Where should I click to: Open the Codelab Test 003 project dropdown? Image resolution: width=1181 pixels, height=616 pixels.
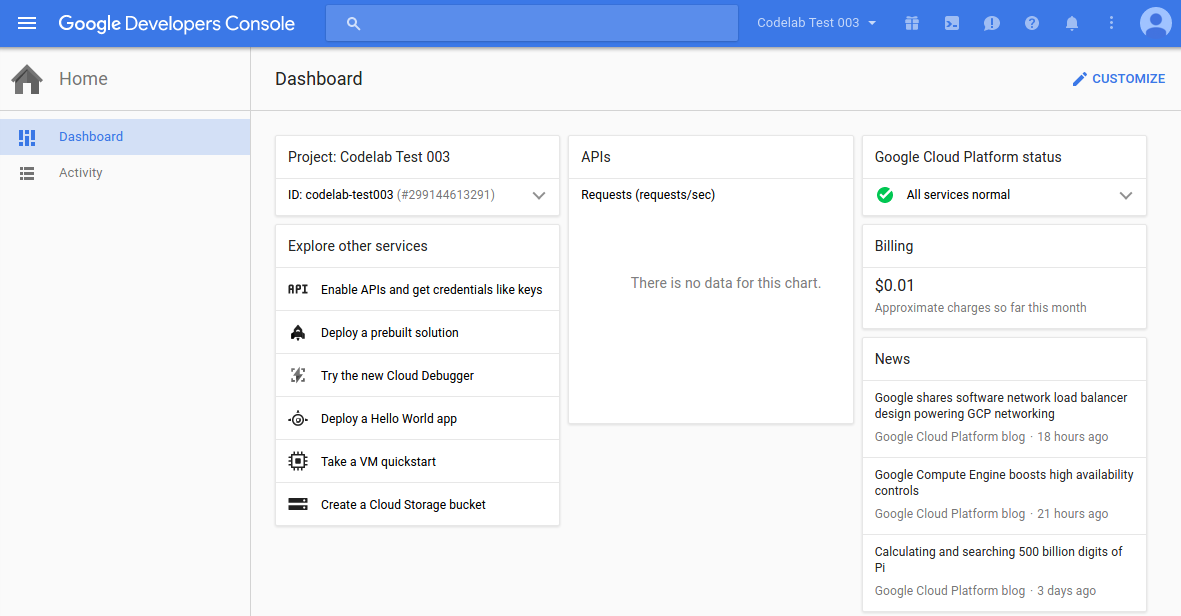pyautogui.click(x=816, y=23)
